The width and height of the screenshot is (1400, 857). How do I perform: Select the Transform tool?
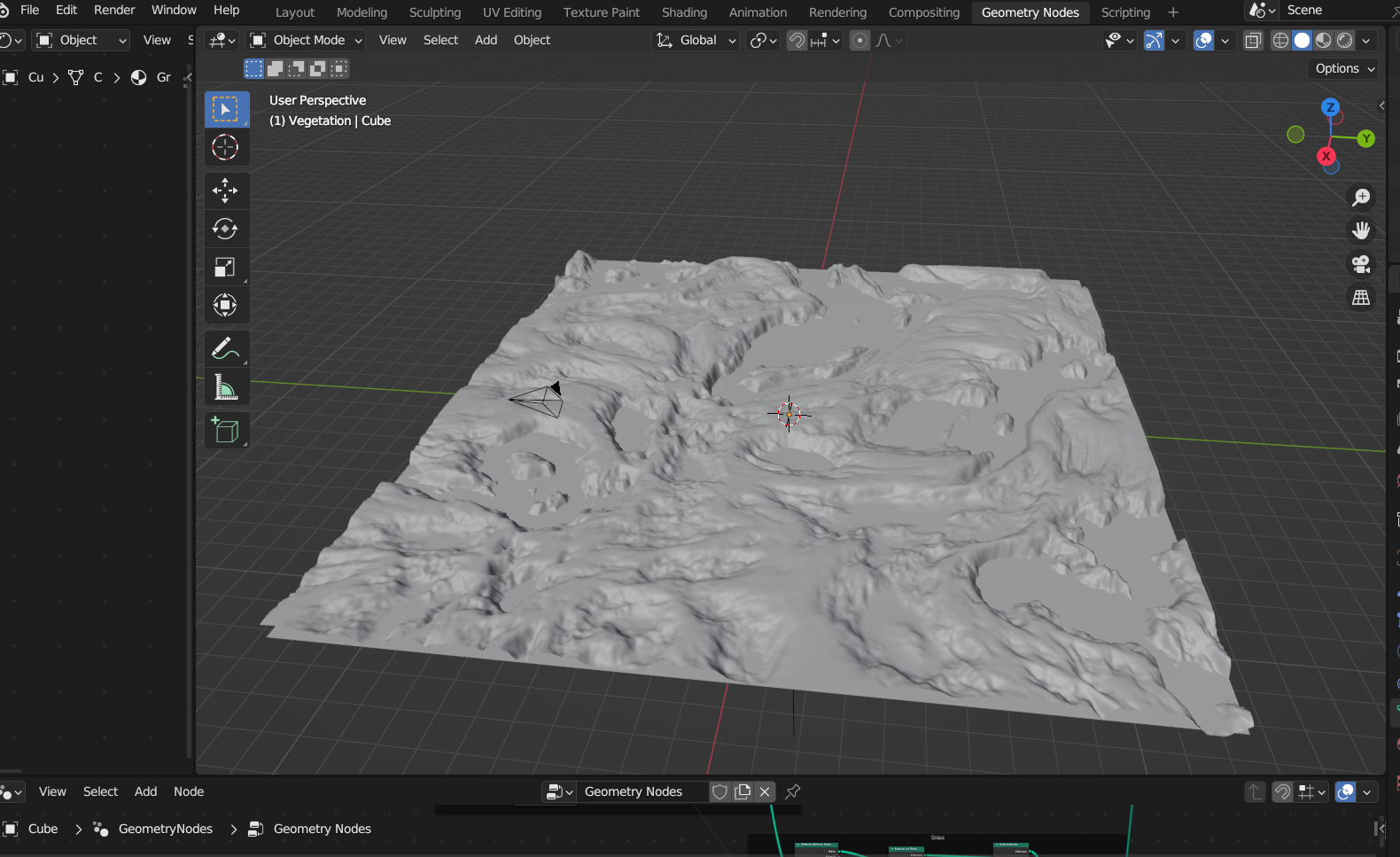tap(225, 305)
